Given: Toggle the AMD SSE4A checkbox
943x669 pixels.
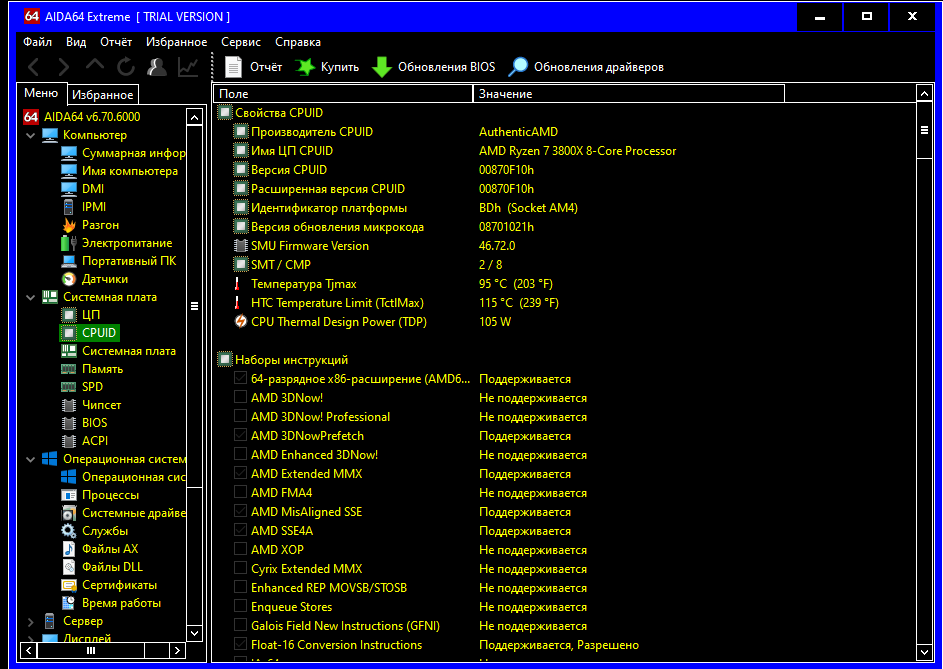Looking at the screenshot, I should (x=240, y=531).
